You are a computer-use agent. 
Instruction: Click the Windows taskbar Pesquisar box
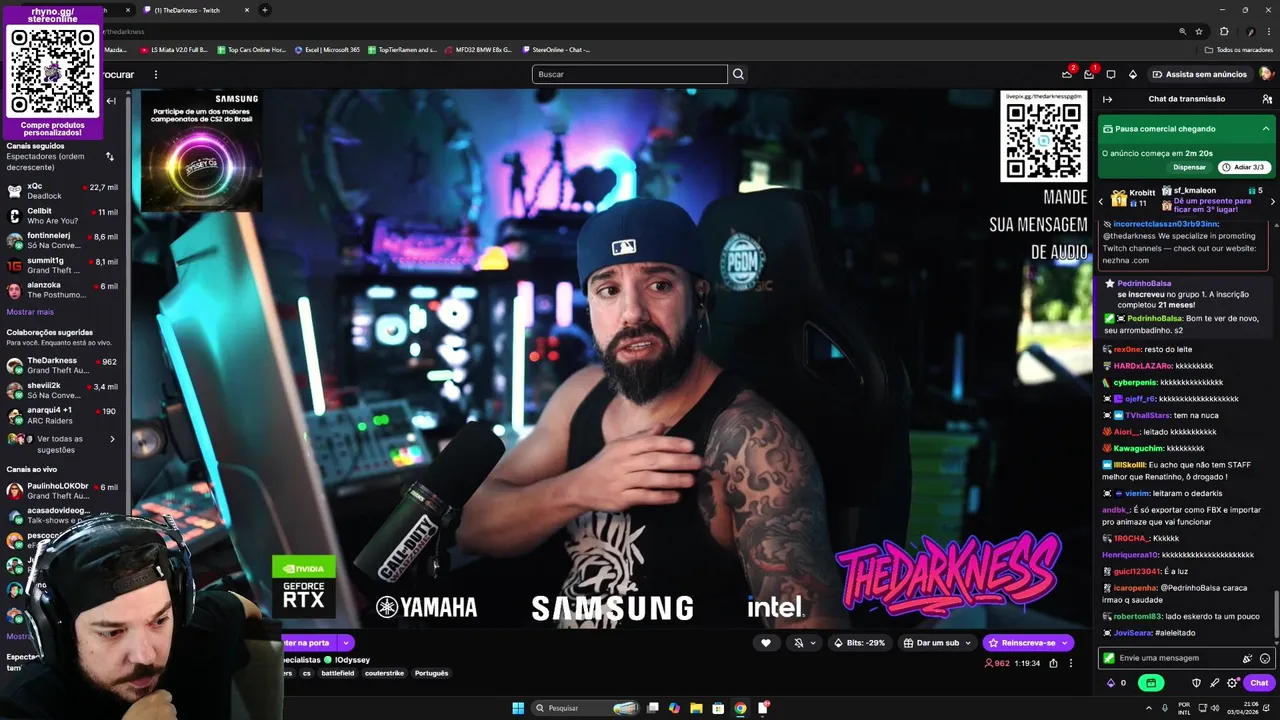(586, 708)
